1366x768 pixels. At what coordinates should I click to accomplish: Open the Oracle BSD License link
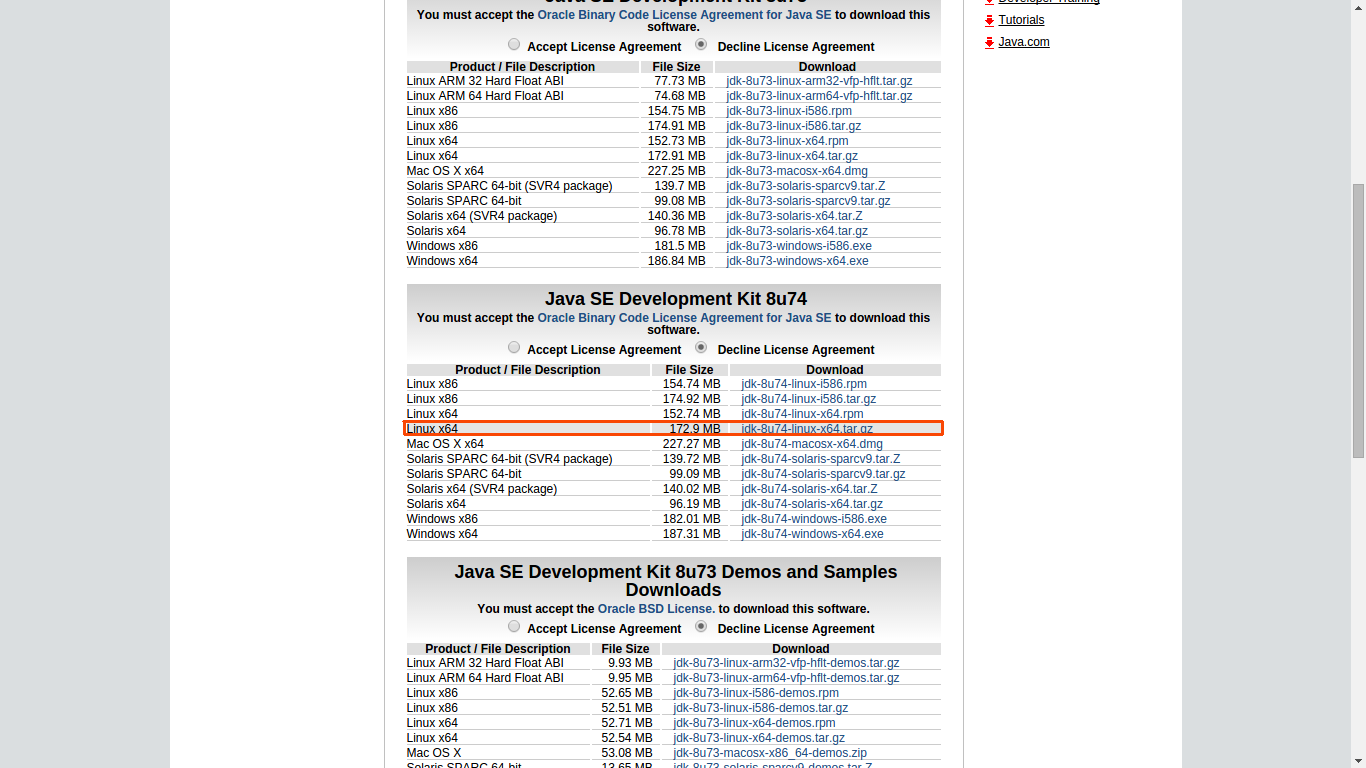[656, 609]
